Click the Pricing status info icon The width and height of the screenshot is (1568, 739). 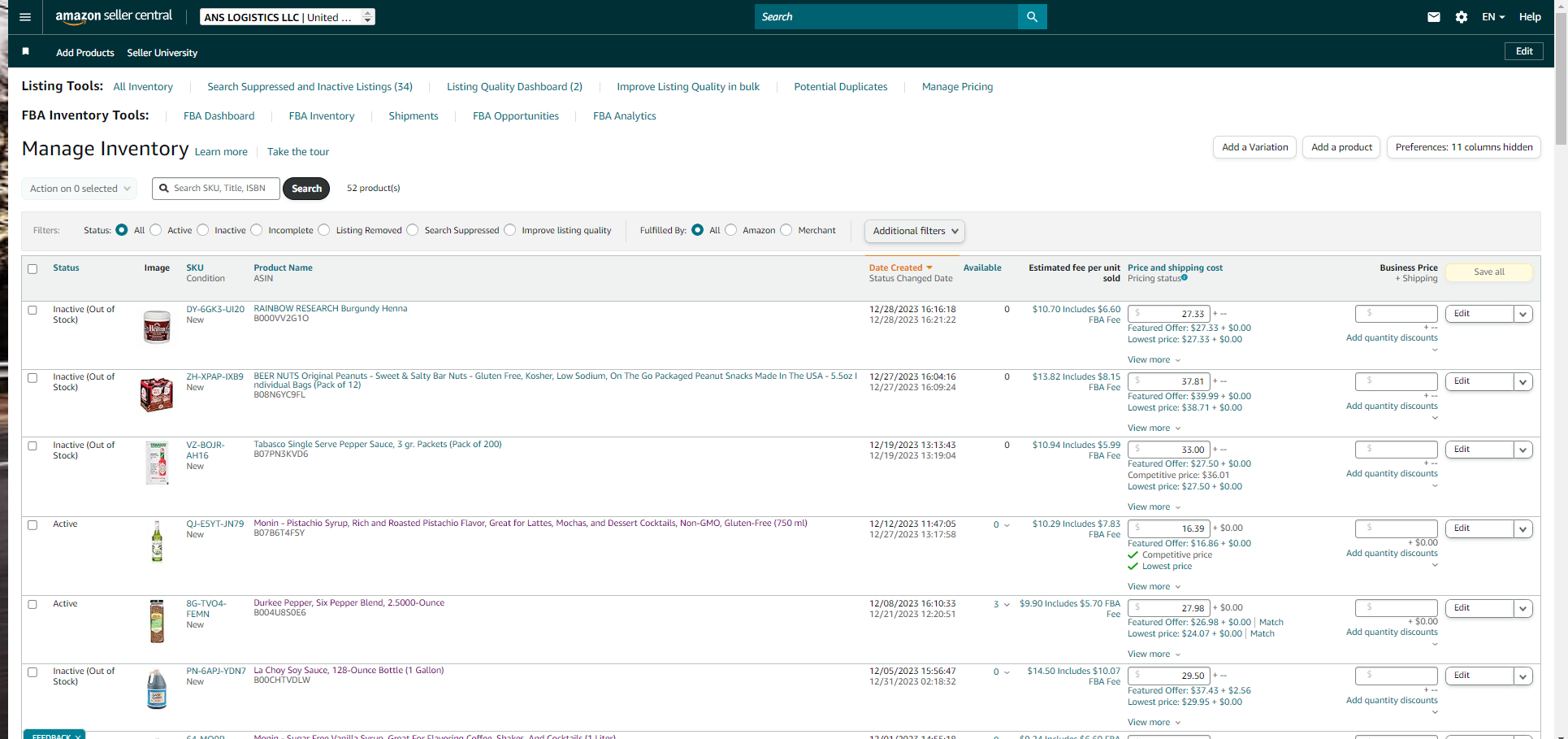point(1185,278)
